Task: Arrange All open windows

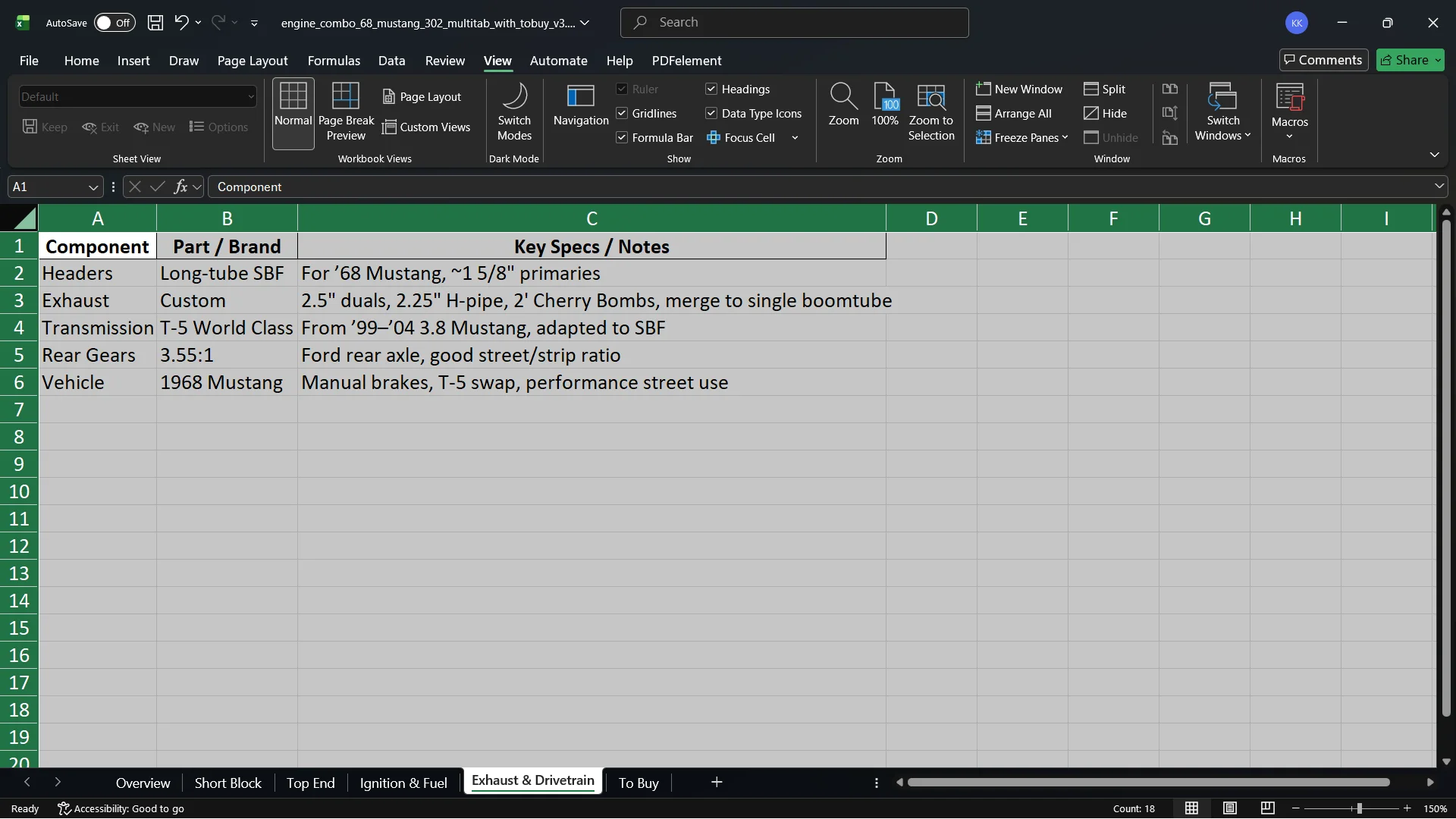Action: pos(1014,114)
